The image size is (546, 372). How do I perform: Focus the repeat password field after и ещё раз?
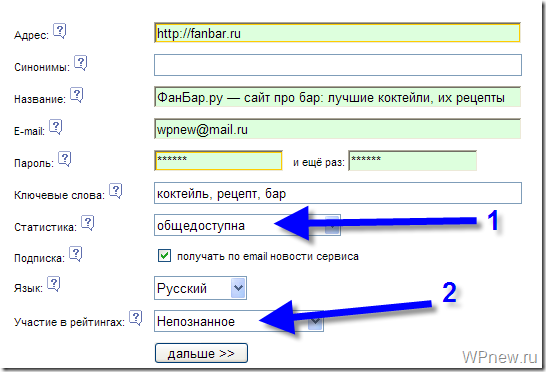pos(413,161)
